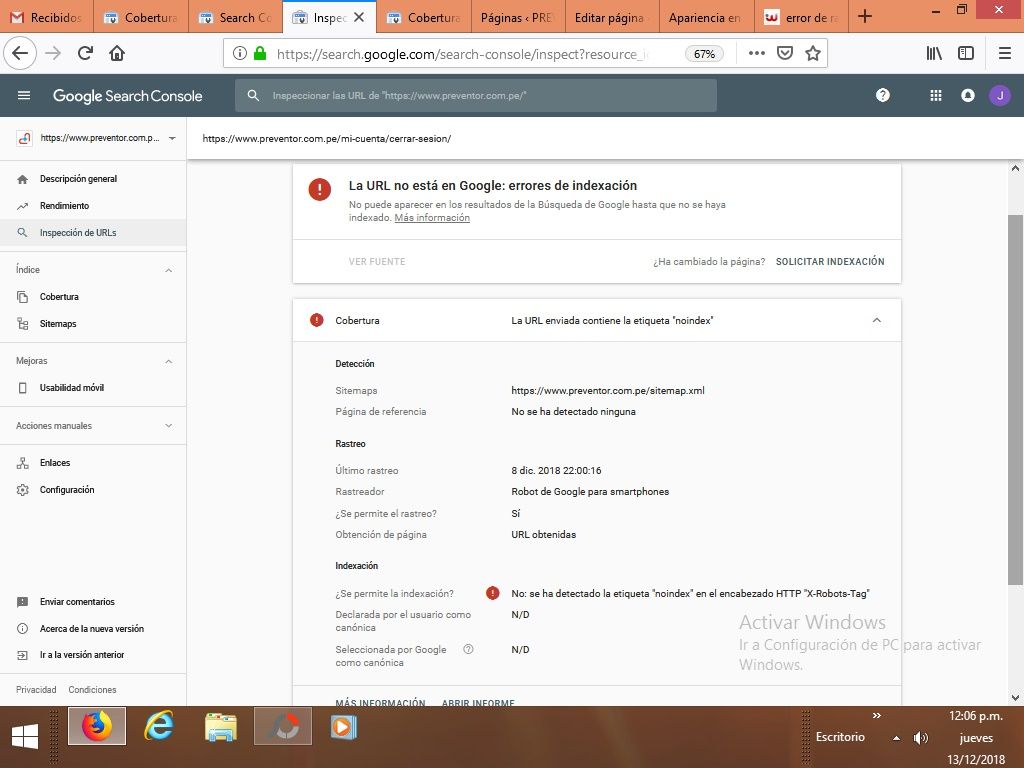Launch Internet Explorer from the taskbar
The height and width of the screenshot is (768, 1024).
159,726
